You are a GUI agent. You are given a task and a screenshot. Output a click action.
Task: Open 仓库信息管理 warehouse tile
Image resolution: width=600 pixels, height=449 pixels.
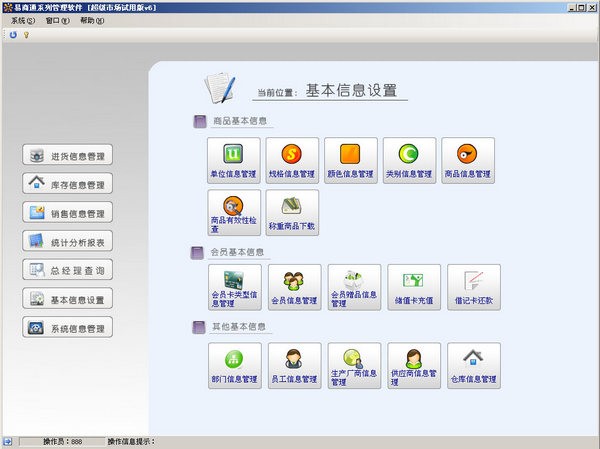pyautogui.click(x=473, y=366)
